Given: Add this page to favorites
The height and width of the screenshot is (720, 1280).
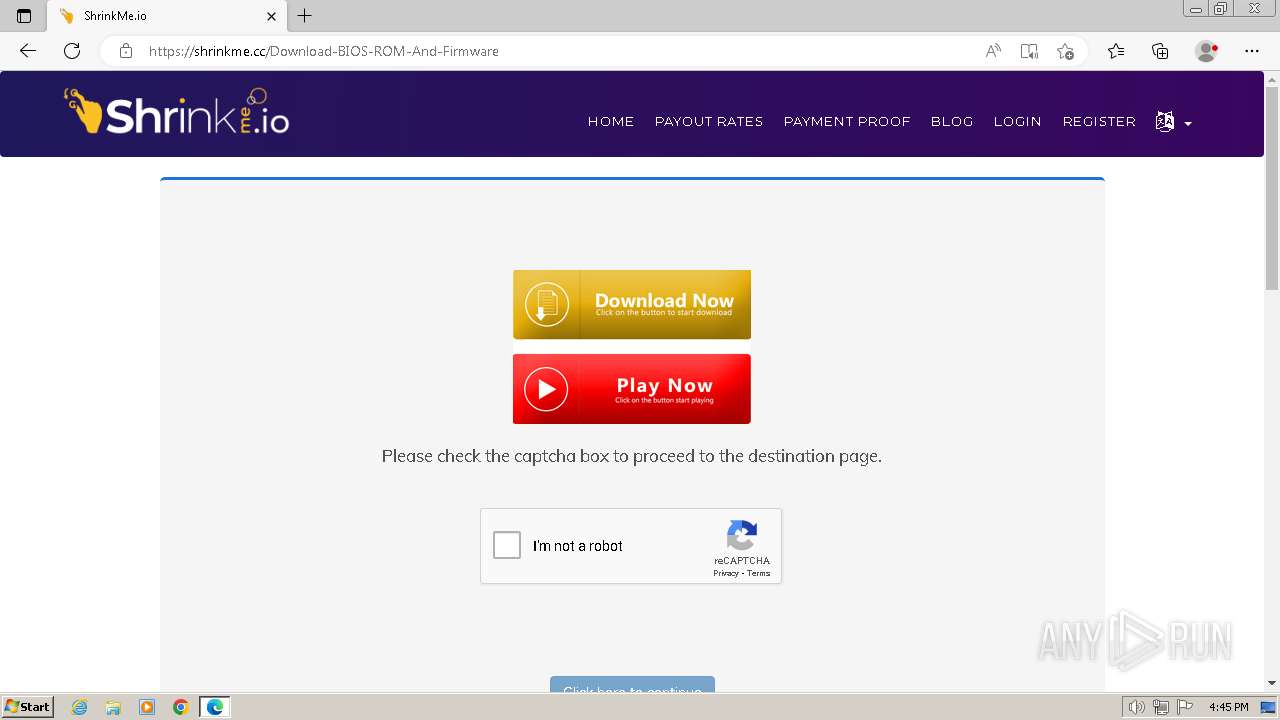Looking at the screenshot, I should pos(1065,51).
